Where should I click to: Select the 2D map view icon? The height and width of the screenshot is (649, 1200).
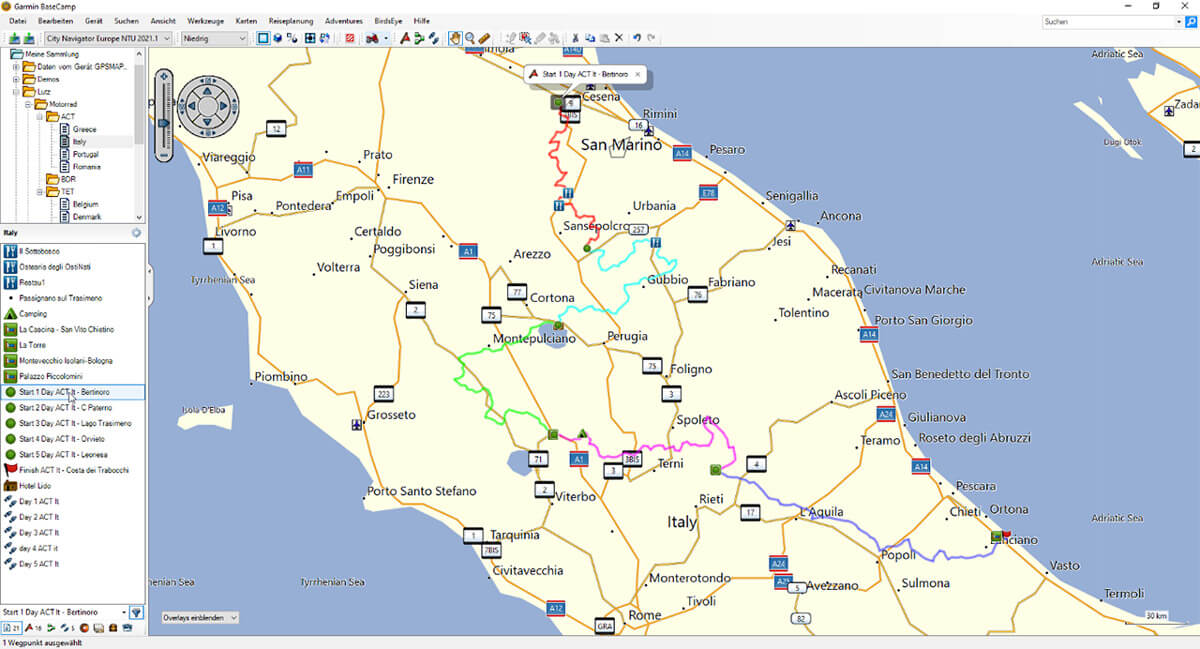pos(263,38)
